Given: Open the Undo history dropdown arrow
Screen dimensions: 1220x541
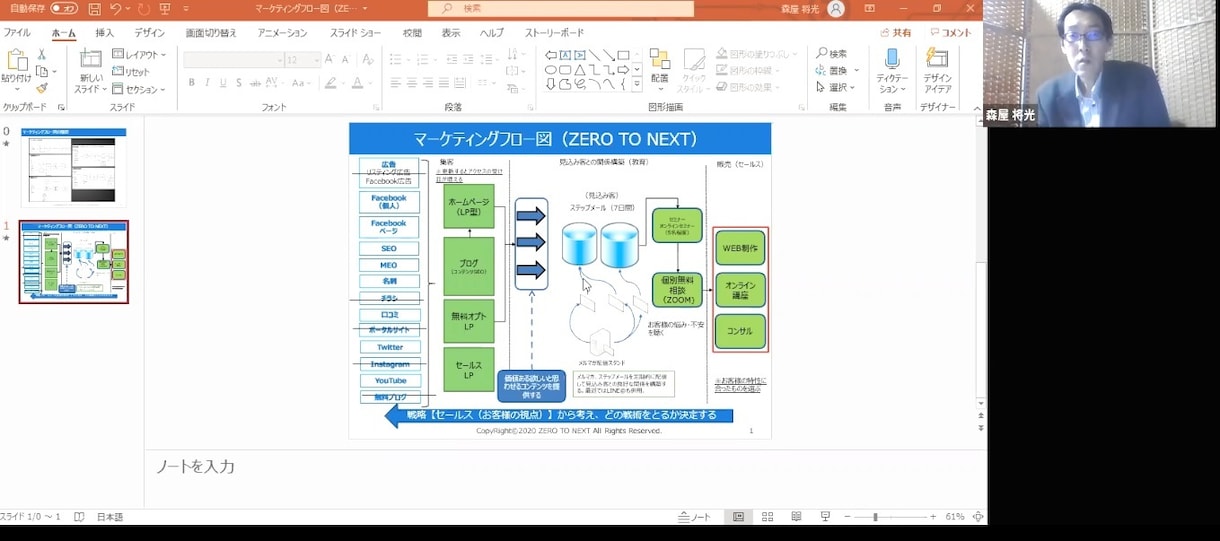Looking at the screenshot, I should click(x=130, y=9).
